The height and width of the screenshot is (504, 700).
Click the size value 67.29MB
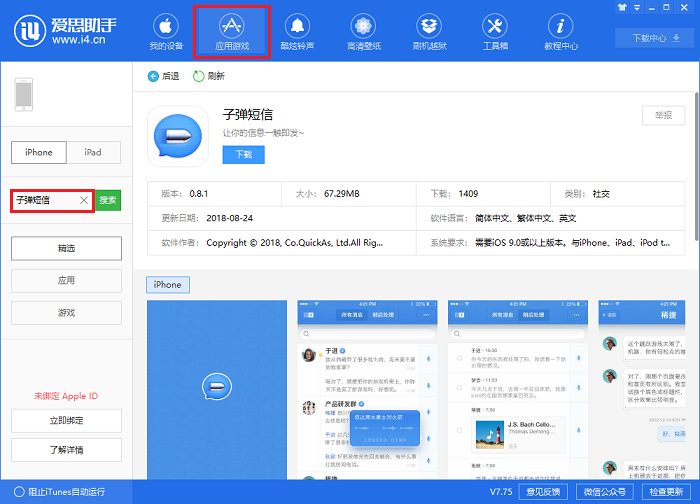pos(342,194)
